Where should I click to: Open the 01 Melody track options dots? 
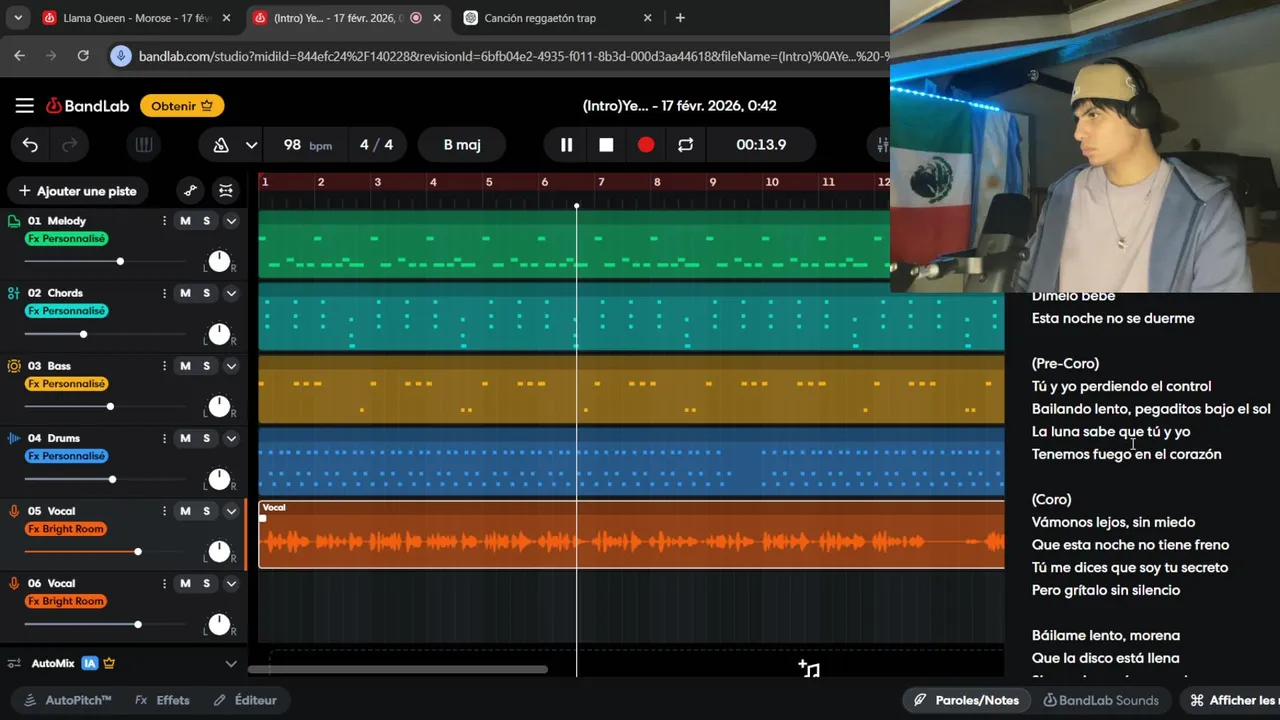point(164,221)
